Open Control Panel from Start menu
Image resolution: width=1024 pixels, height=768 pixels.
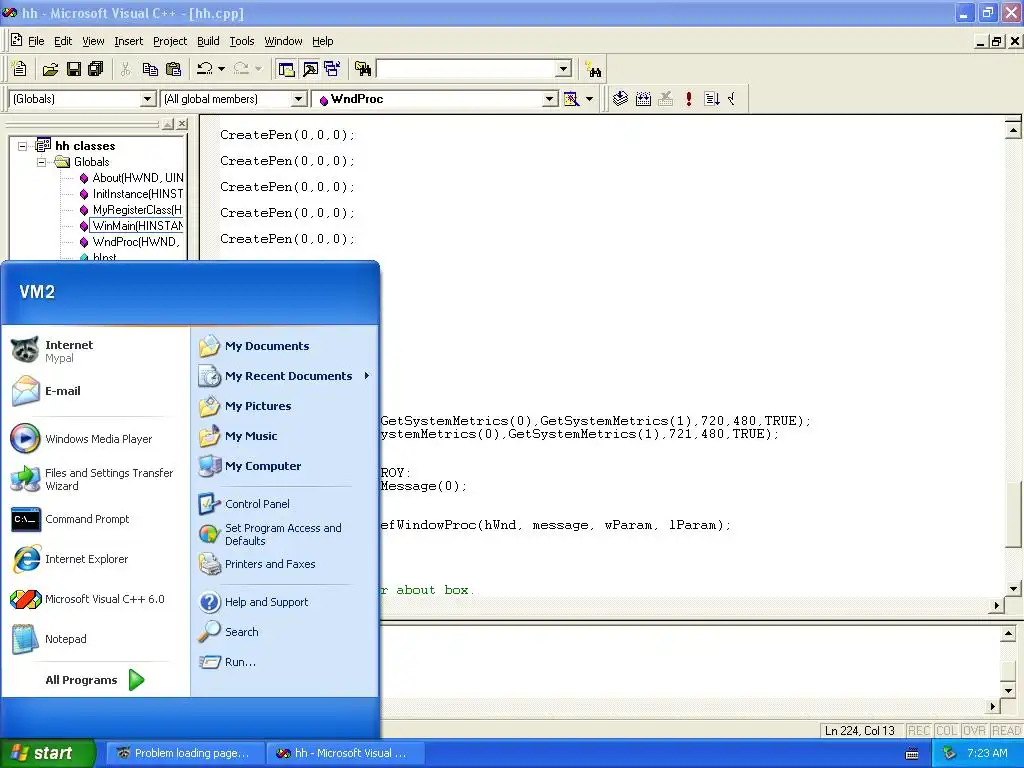257,504
